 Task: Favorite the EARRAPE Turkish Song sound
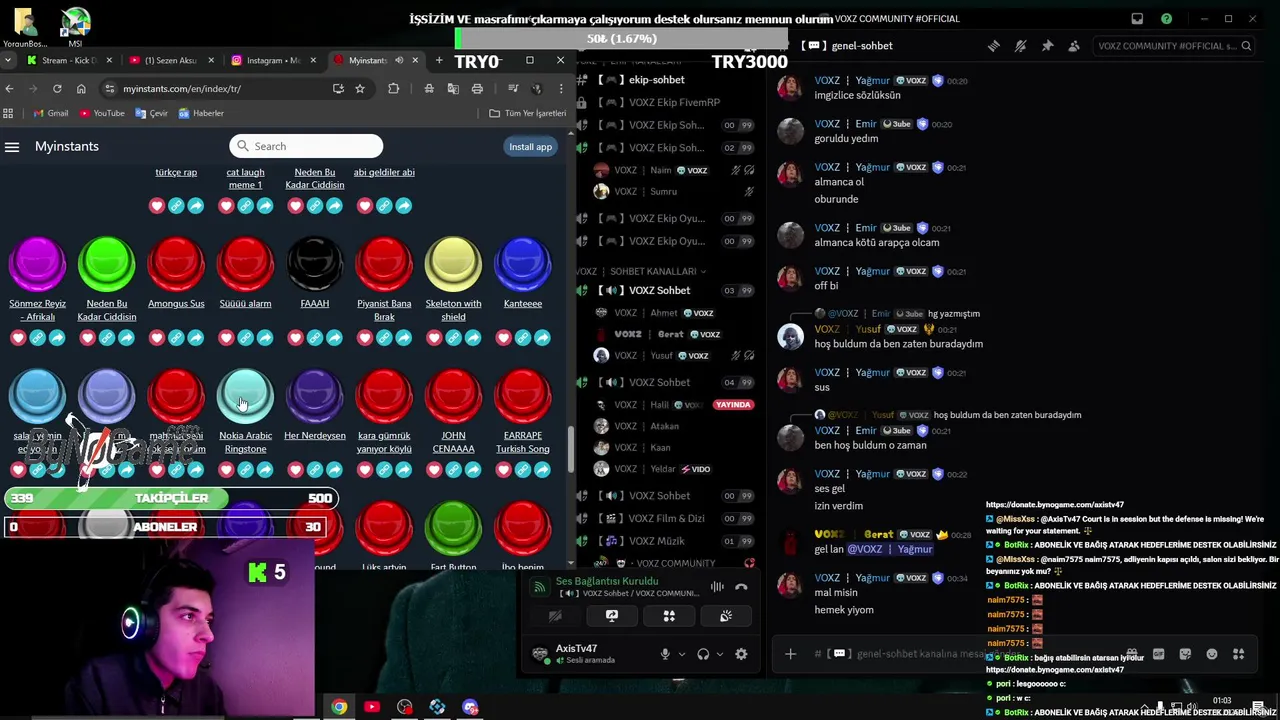[x=503, y=470]
